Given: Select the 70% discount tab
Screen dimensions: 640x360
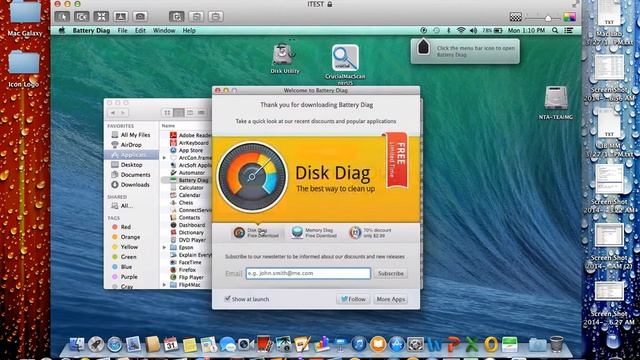Looking at the screenshot, I should pos(371,233).
